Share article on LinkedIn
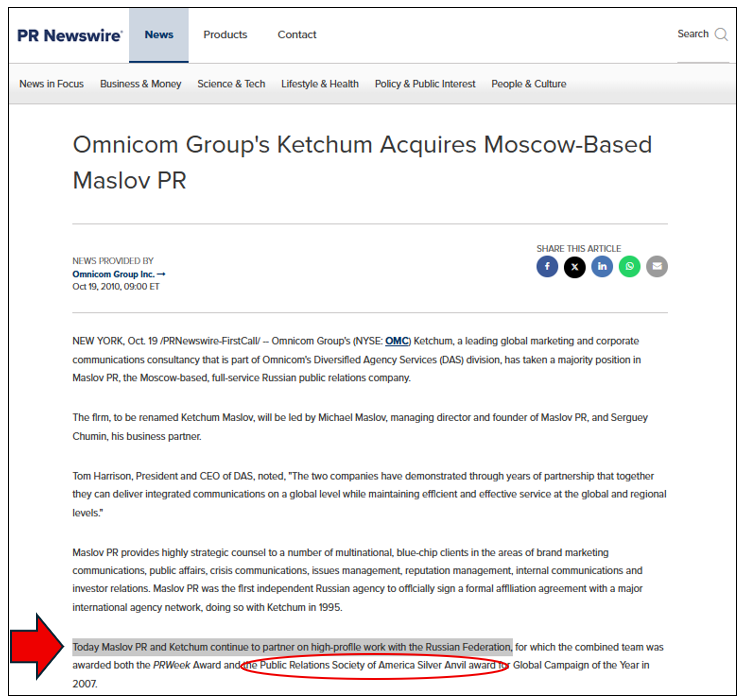 coord(602,266)
